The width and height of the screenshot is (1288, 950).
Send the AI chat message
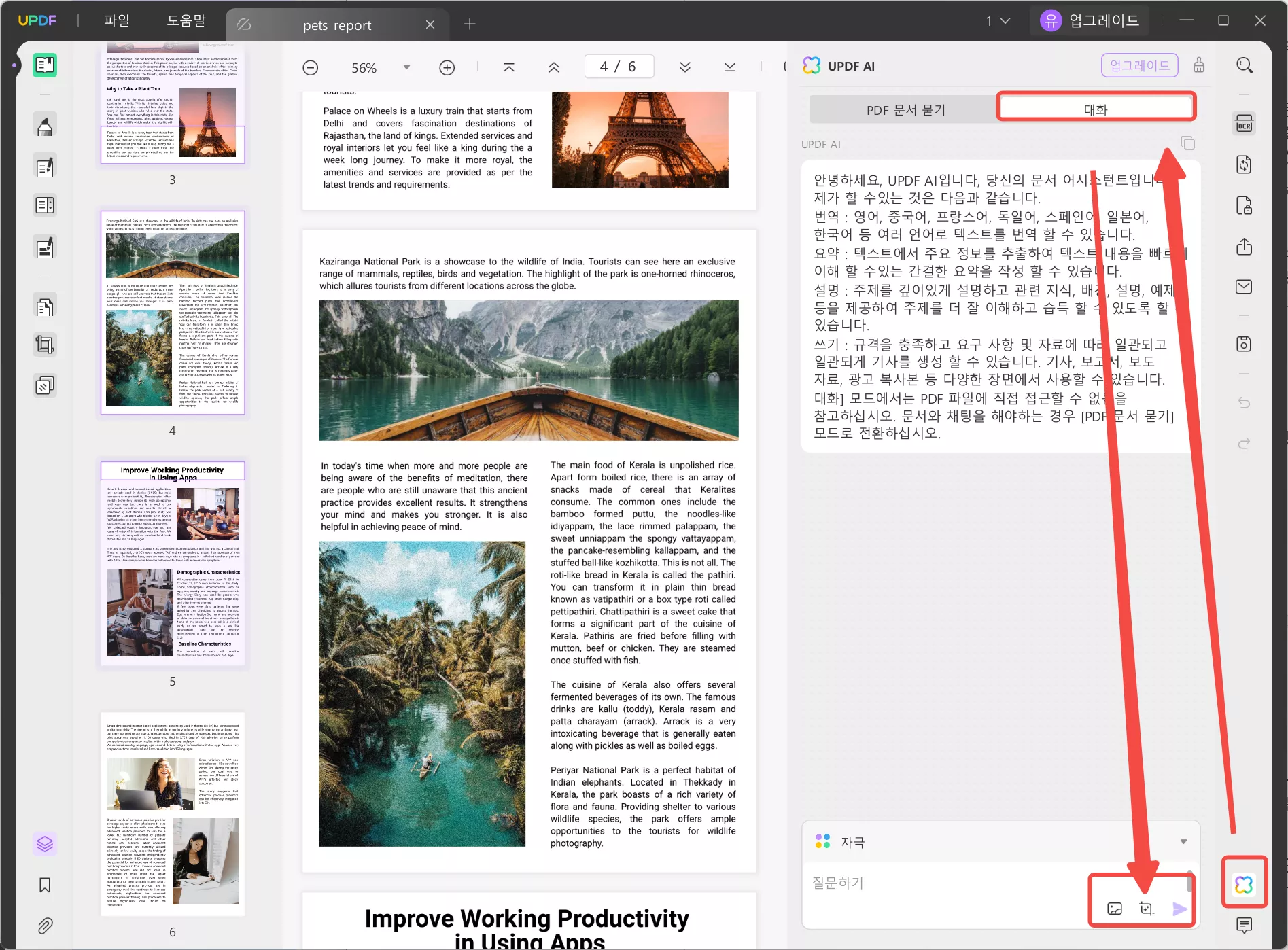pyautogui.click(x=1177, y=908)
